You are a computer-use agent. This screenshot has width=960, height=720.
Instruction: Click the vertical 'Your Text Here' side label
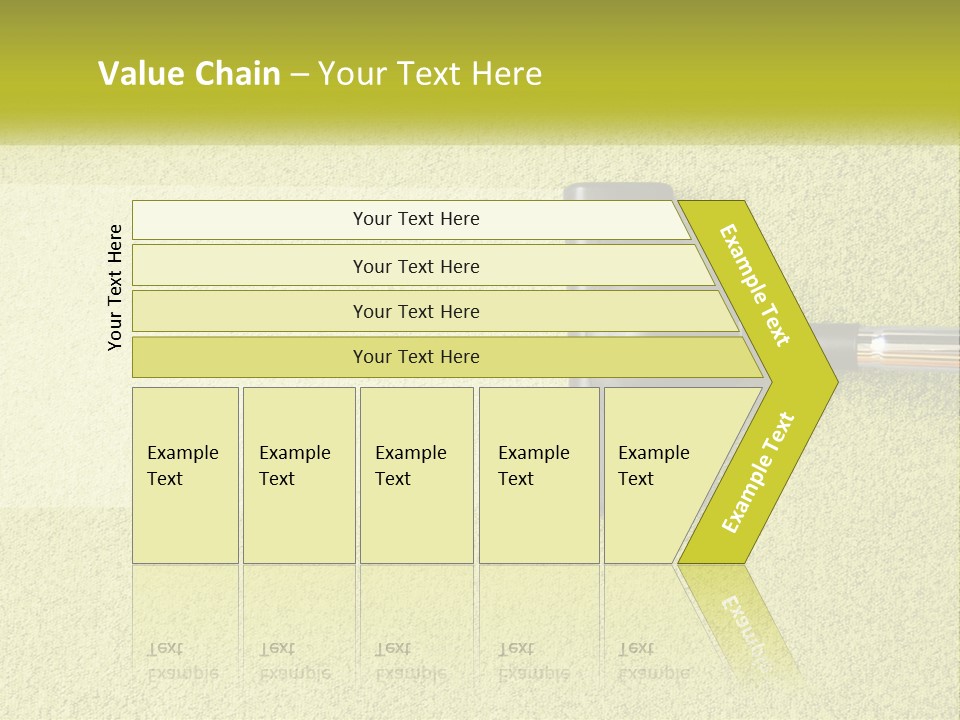[x=115, y=287]
